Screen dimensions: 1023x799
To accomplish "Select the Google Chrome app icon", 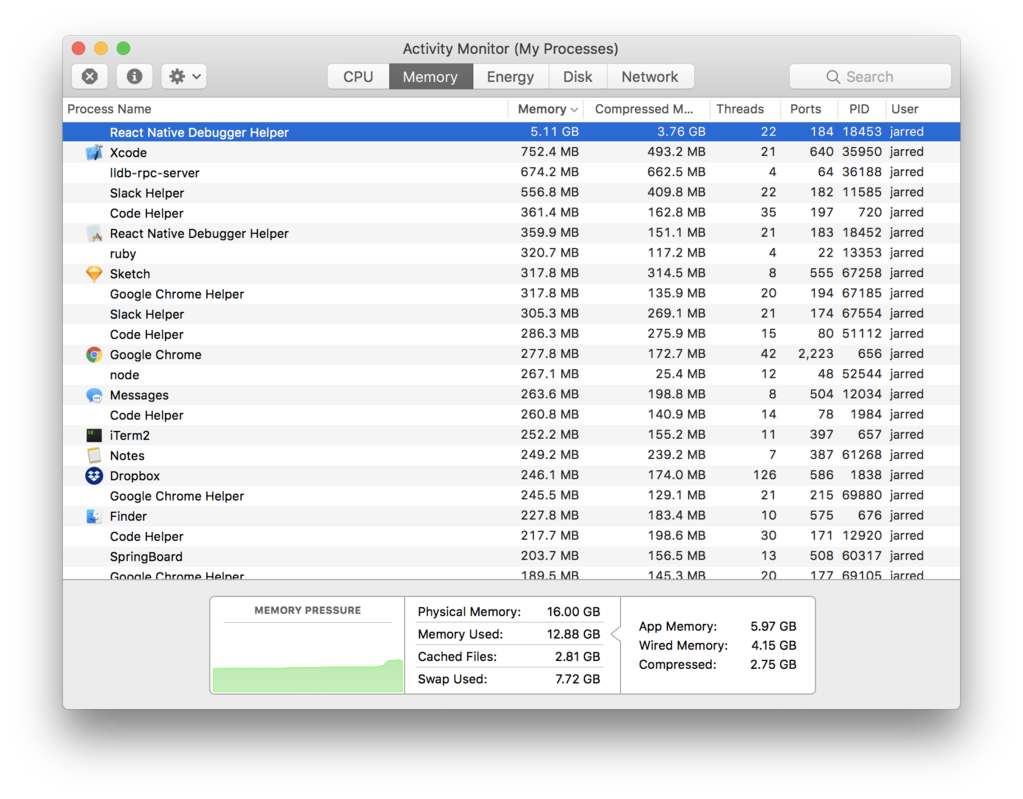I will 94,355.
